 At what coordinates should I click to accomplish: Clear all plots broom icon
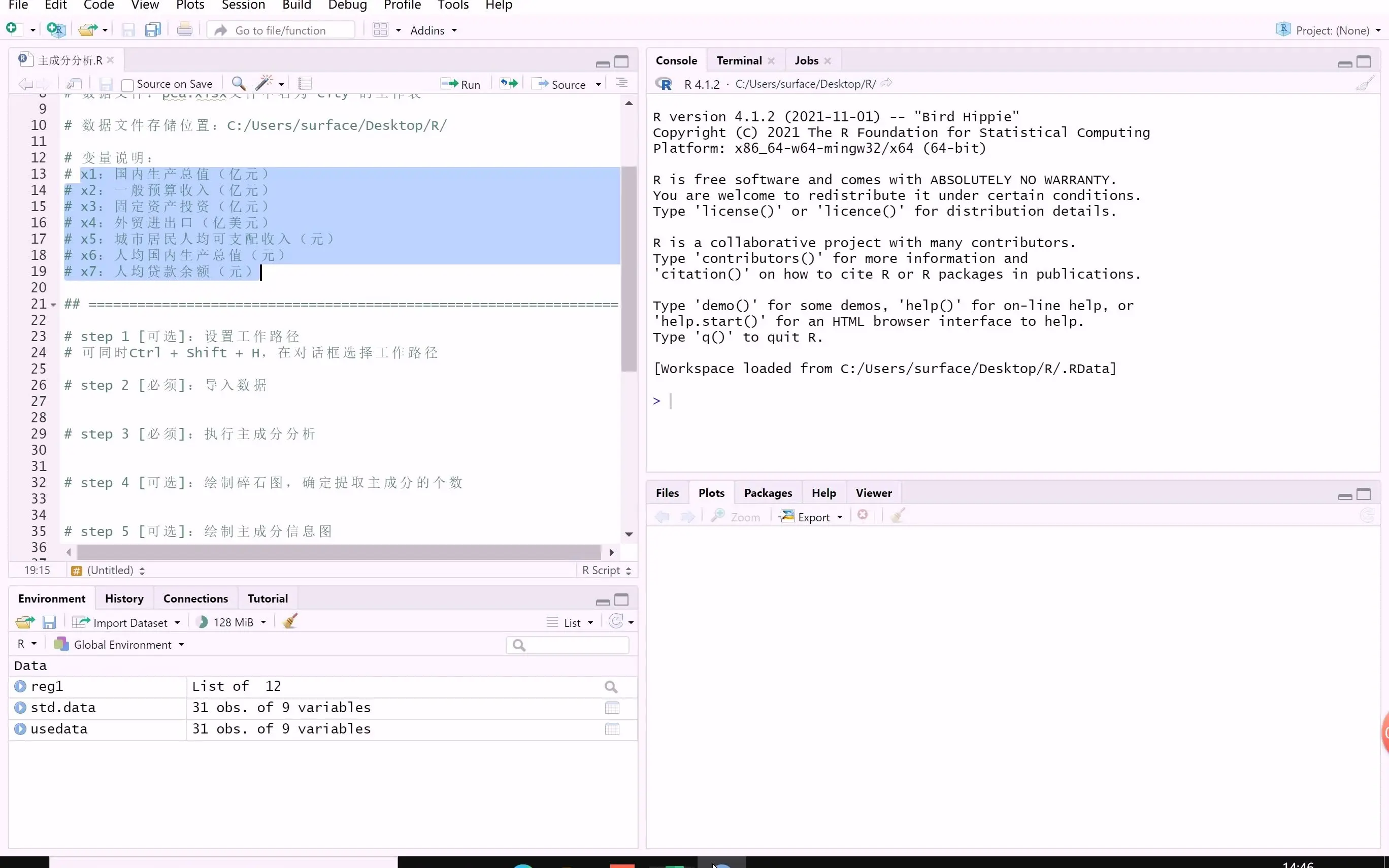click(x=898, y=516)
